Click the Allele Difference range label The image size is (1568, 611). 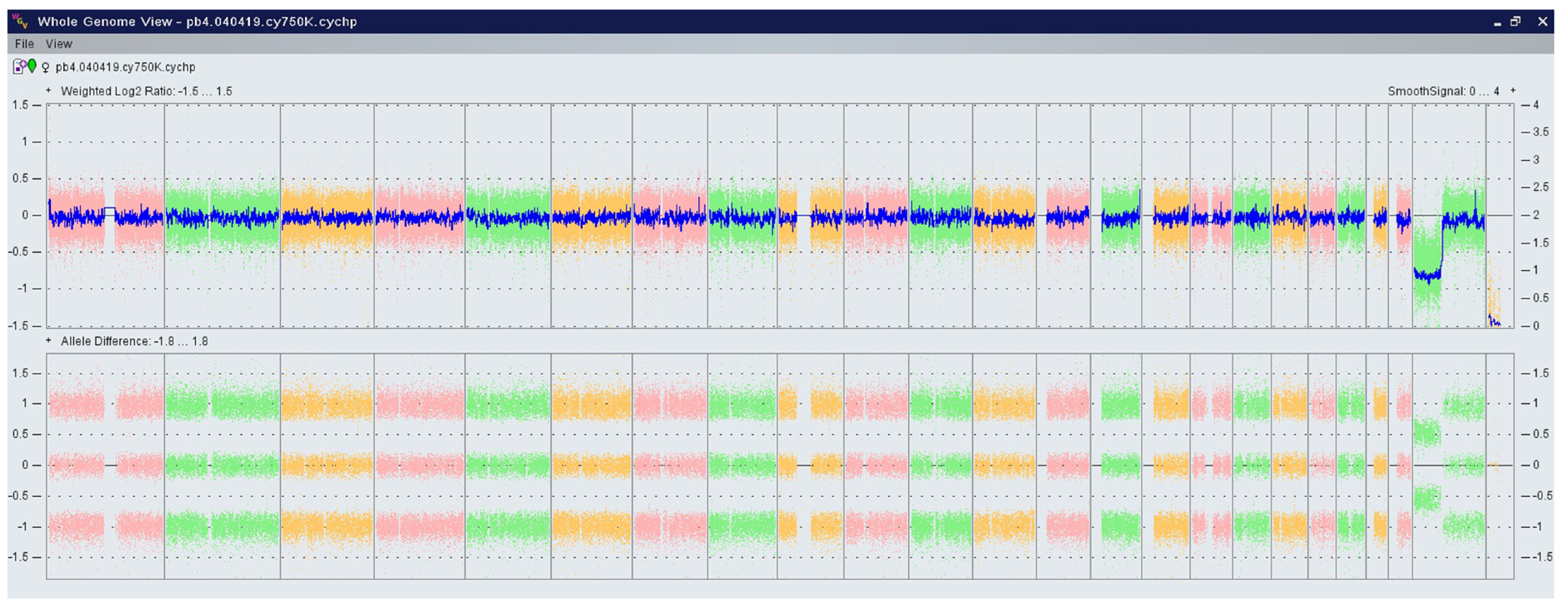pos(134,341)
